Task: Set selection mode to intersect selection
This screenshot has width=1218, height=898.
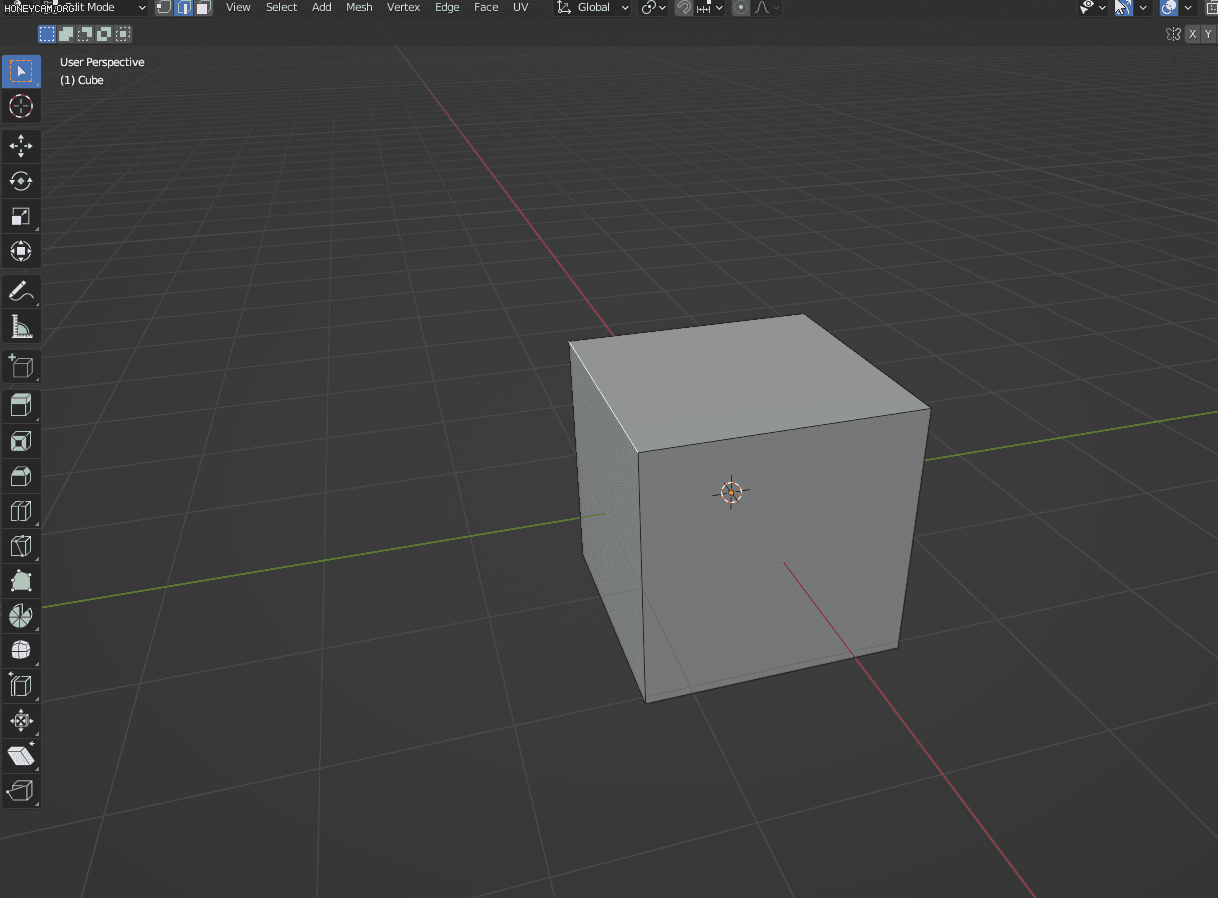Action: (123, 34)
